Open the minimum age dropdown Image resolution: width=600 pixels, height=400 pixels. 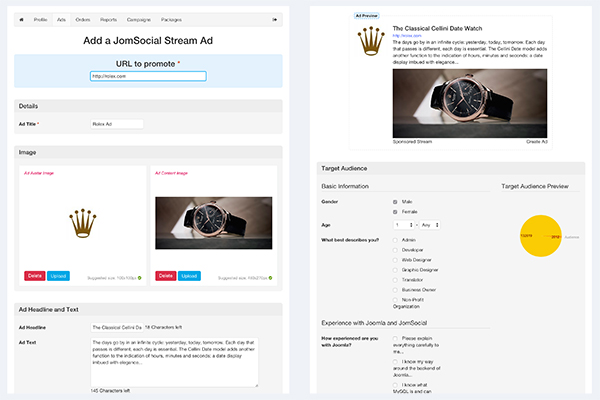click(404, 225)
